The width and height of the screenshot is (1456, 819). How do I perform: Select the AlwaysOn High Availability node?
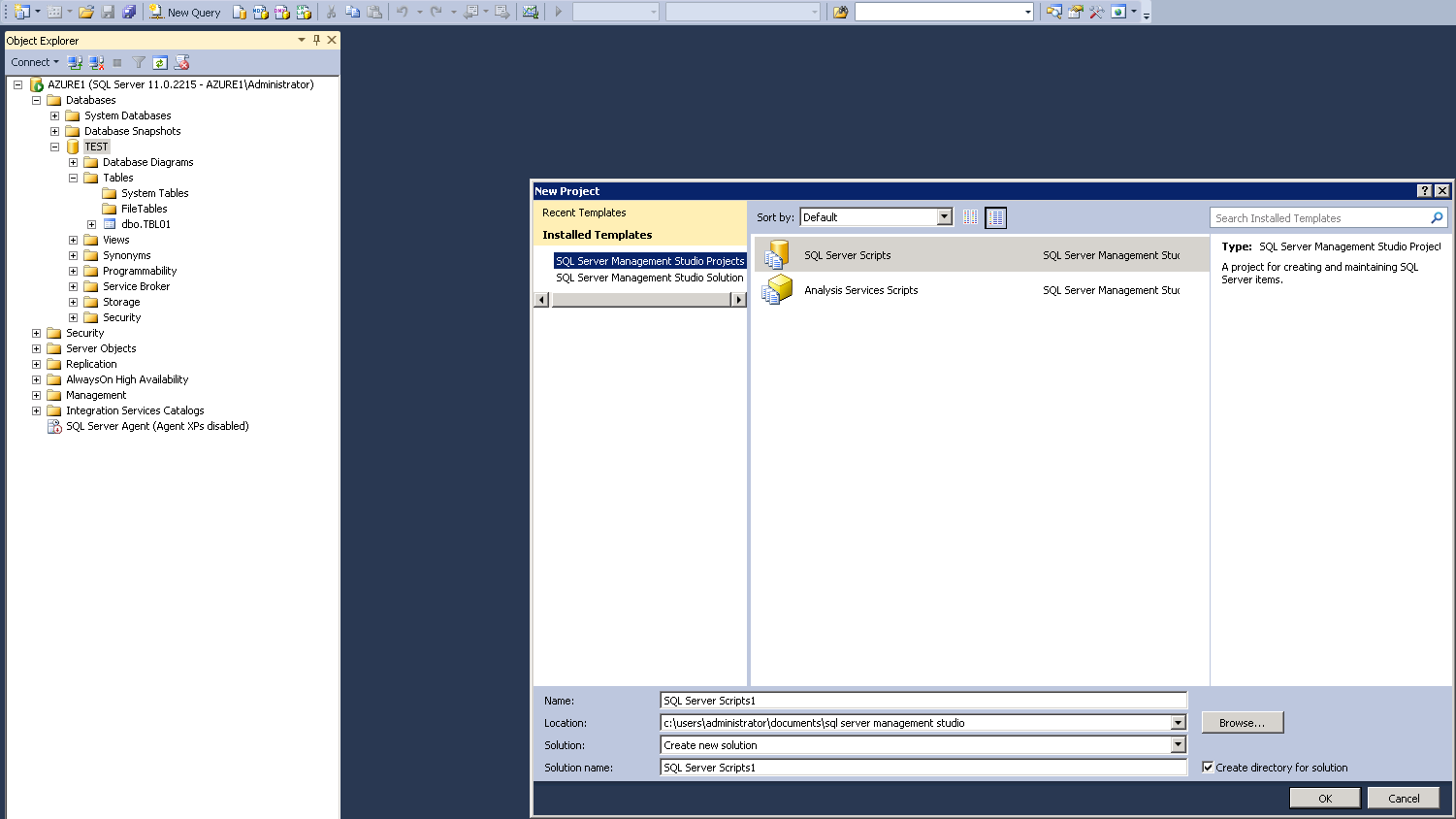click(x=127, y=379)
